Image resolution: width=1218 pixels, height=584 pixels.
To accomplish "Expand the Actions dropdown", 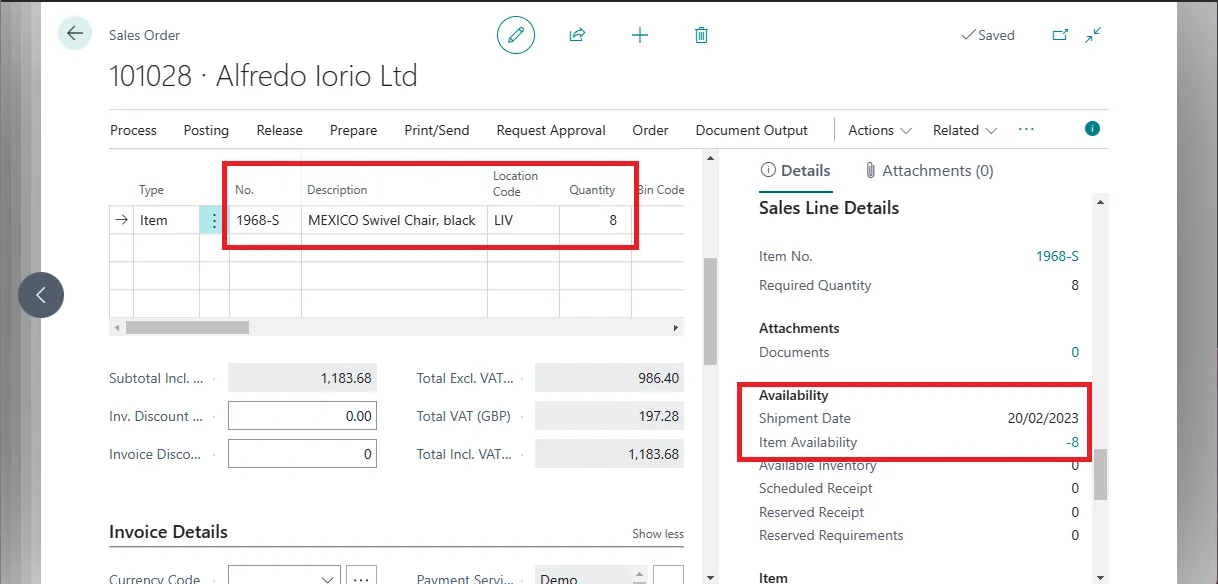I will (880, 130).
